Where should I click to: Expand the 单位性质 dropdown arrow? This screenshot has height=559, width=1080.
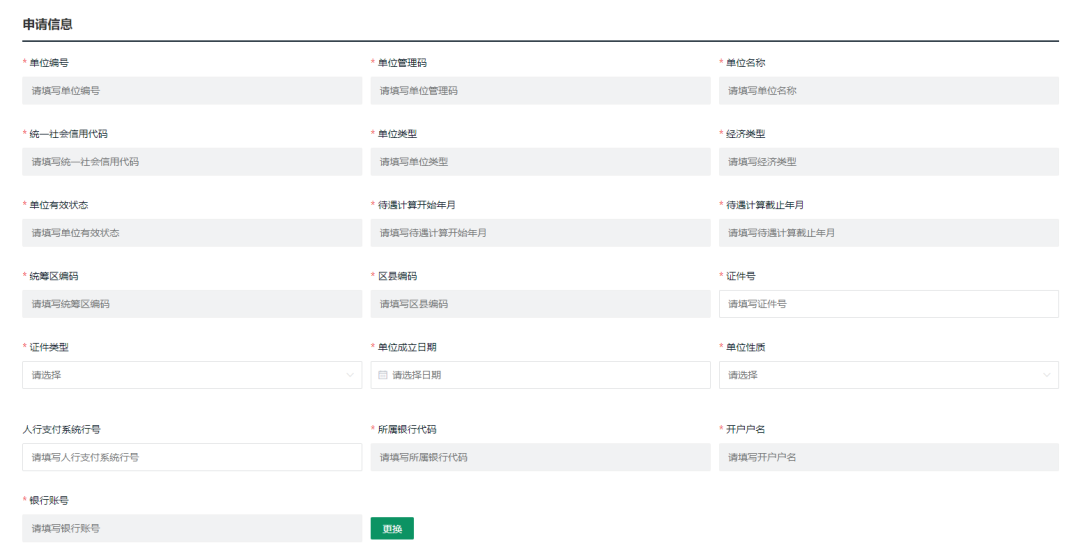1047,375
